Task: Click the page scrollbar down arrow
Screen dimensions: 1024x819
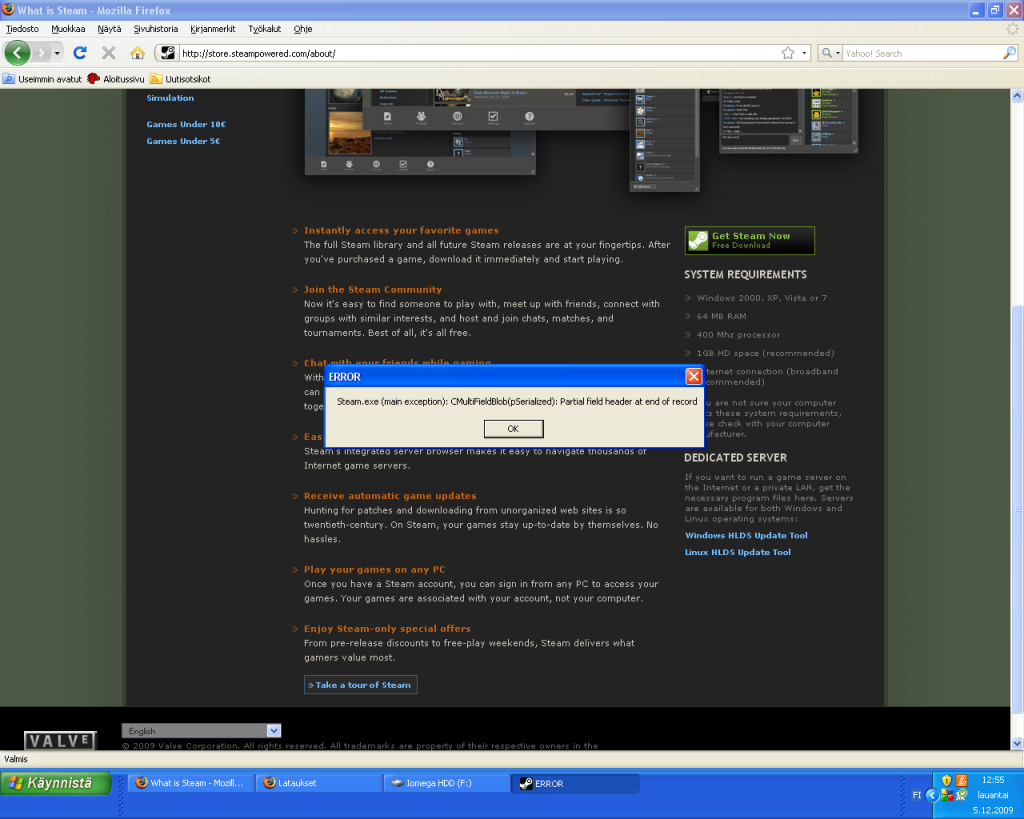Action: 1017,743
